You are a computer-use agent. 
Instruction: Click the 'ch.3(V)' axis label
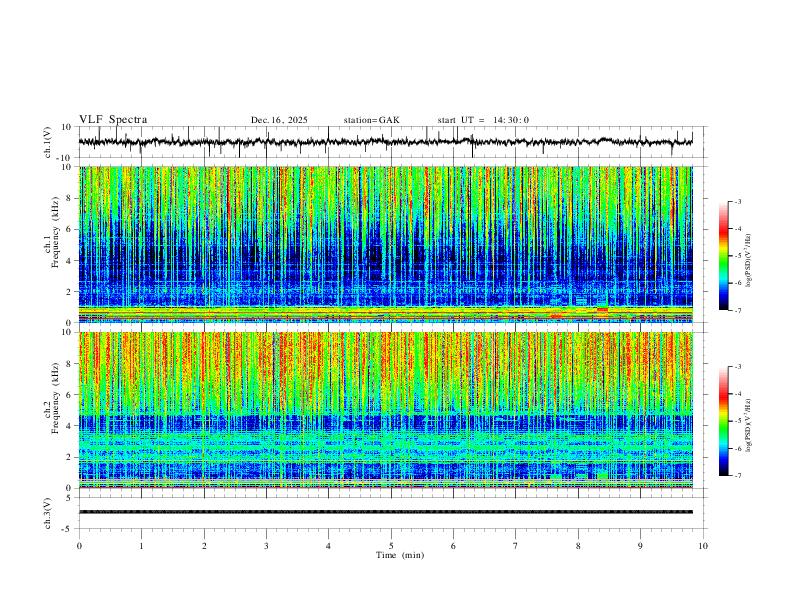48,513
